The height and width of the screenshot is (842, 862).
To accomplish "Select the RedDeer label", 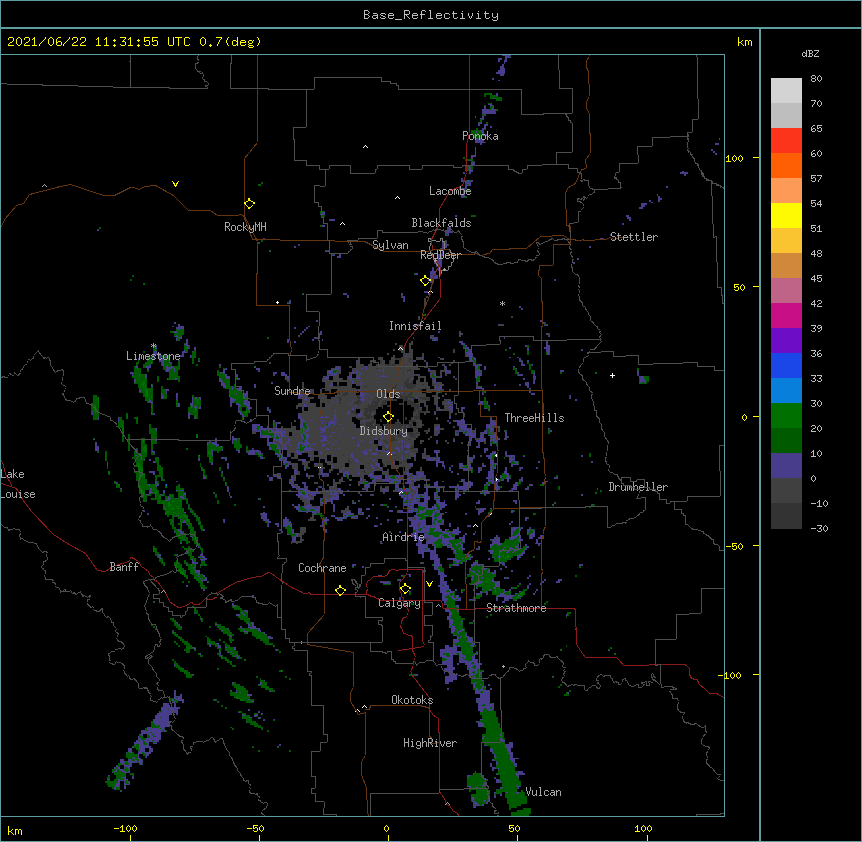I will (440, 255).
